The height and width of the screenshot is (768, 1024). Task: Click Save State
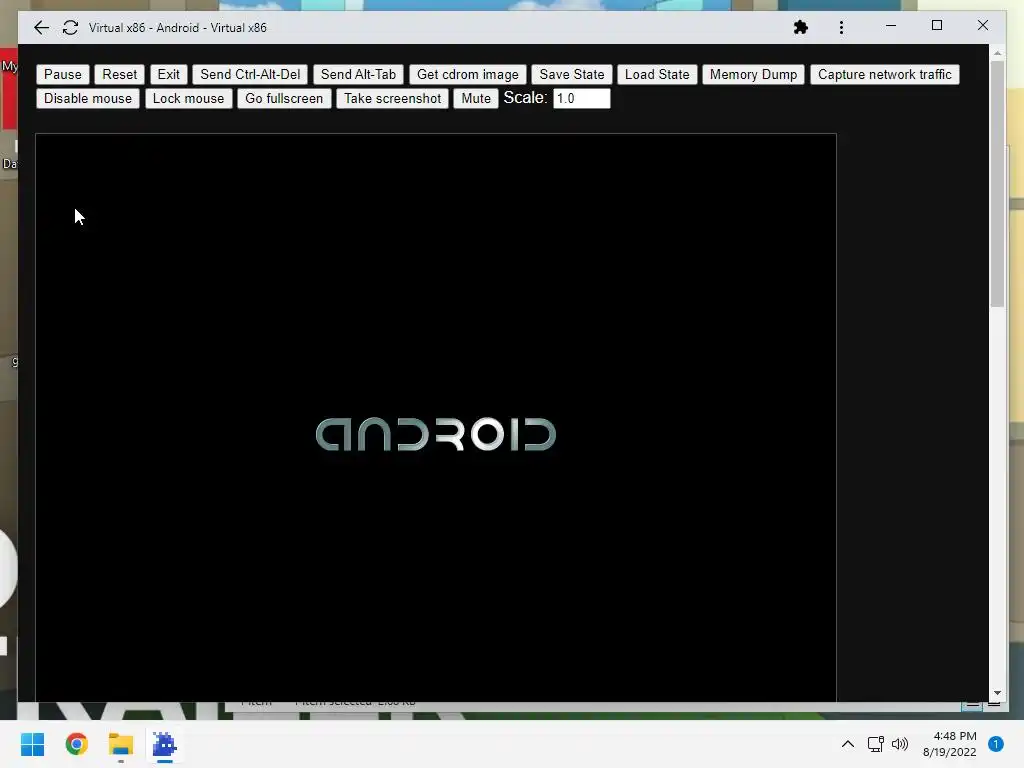572,74
